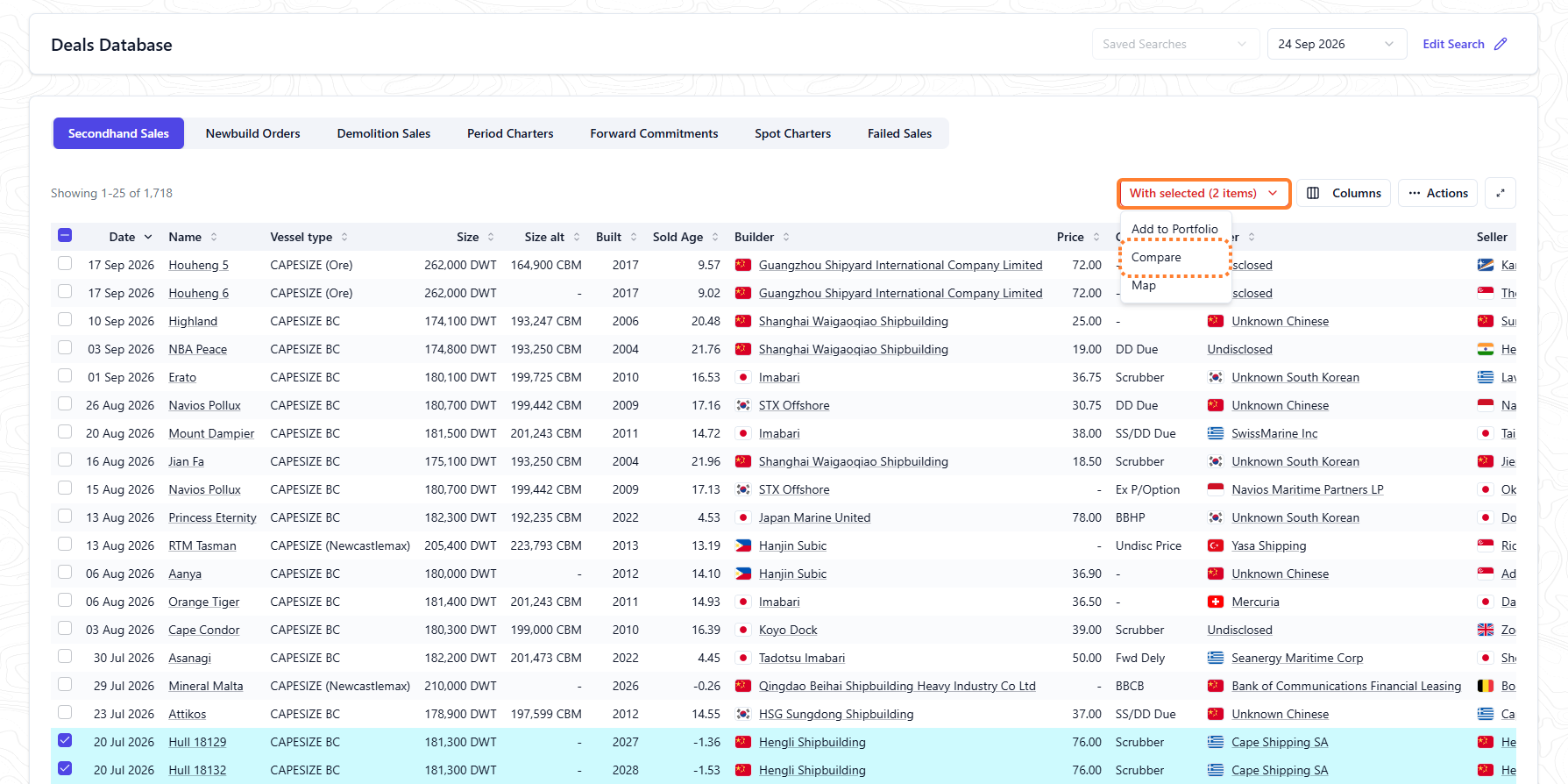Click the three-dot Actions icon
Viewport: 1568px width, 784px height.
click(x=1415, y=193)
